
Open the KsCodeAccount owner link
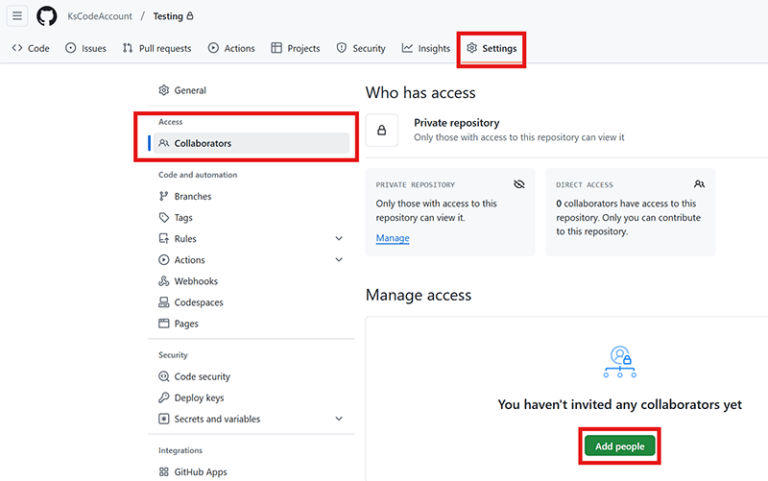click(x=99, y=16)
